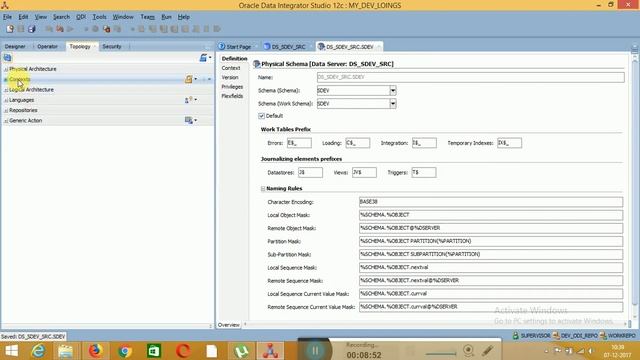Click the Partition Mask field

[x=491, y=241]
